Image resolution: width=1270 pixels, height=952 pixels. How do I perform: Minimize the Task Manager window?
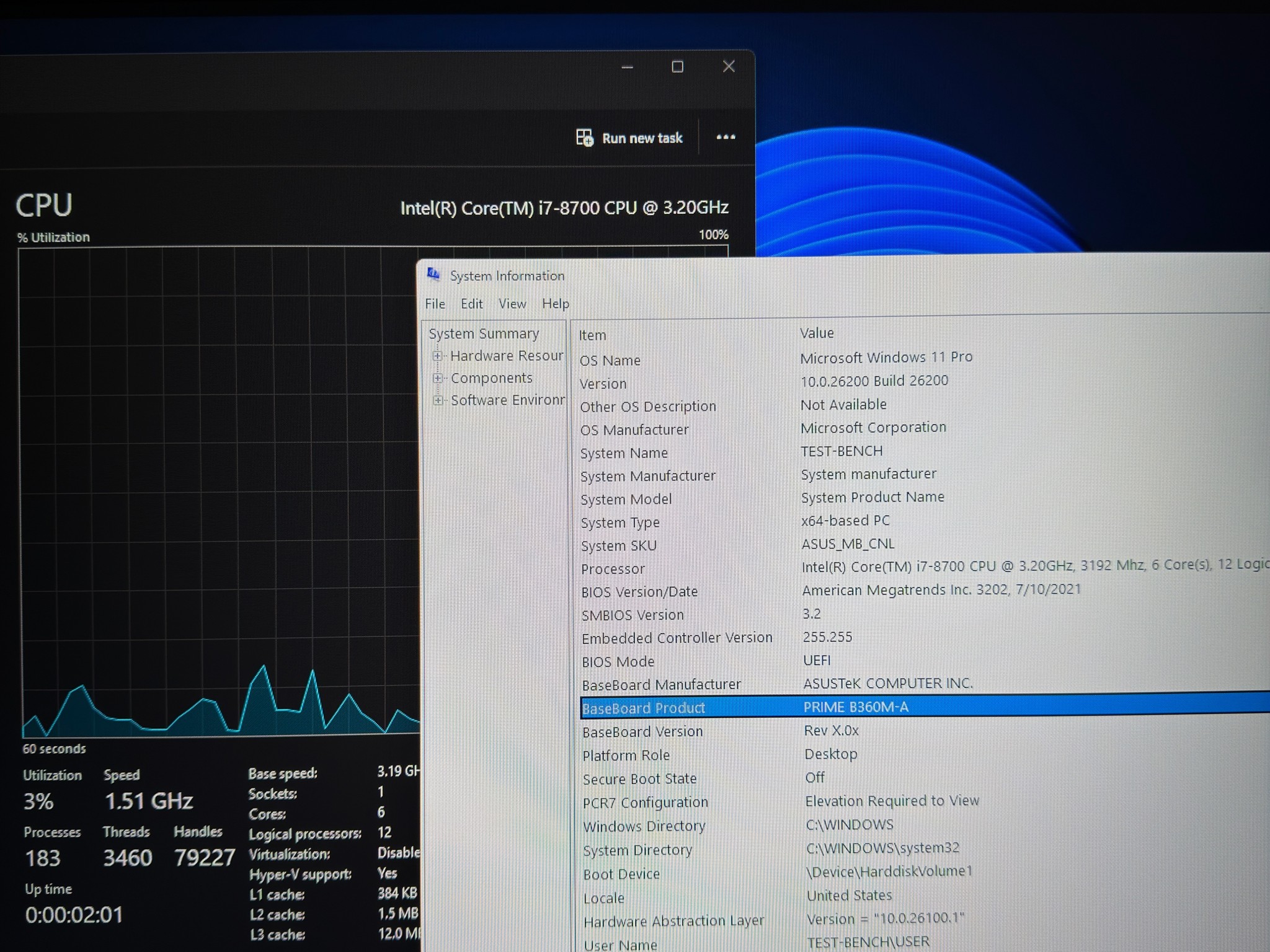(x=628, y=67)
